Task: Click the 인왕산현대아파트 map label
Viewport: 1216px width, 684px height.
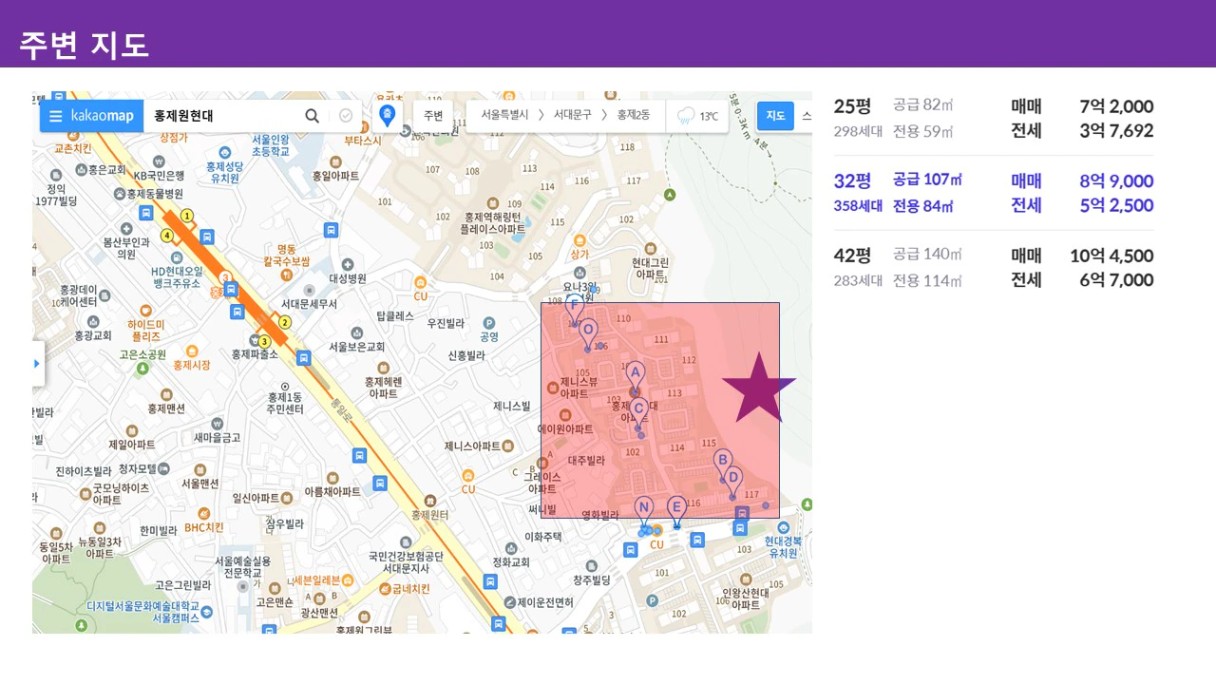Action: coord(746,599)
